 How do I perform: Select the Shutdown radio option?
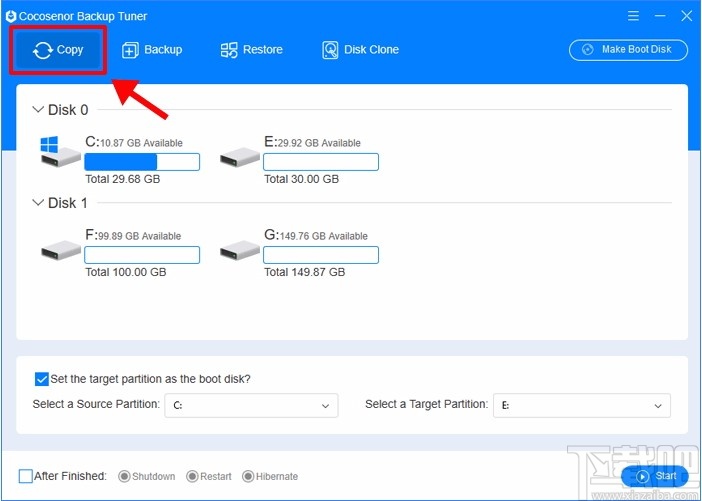pyautogui.click(x=124, y=476)
